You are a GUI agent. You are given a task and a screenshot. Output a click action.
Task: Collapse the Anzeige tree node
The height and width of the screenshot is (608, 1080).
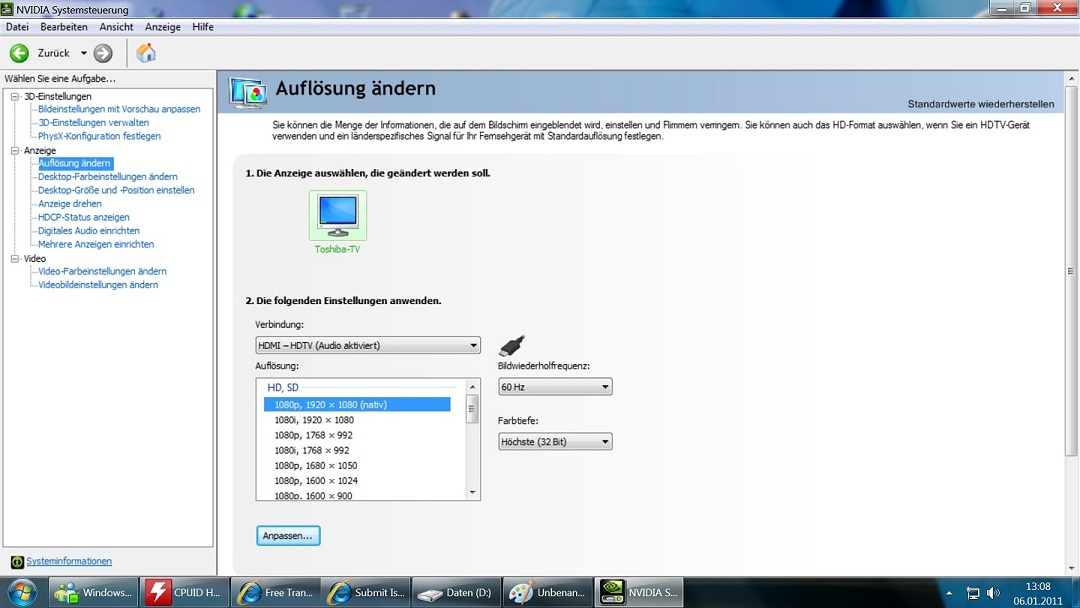[x=14, y=150]
